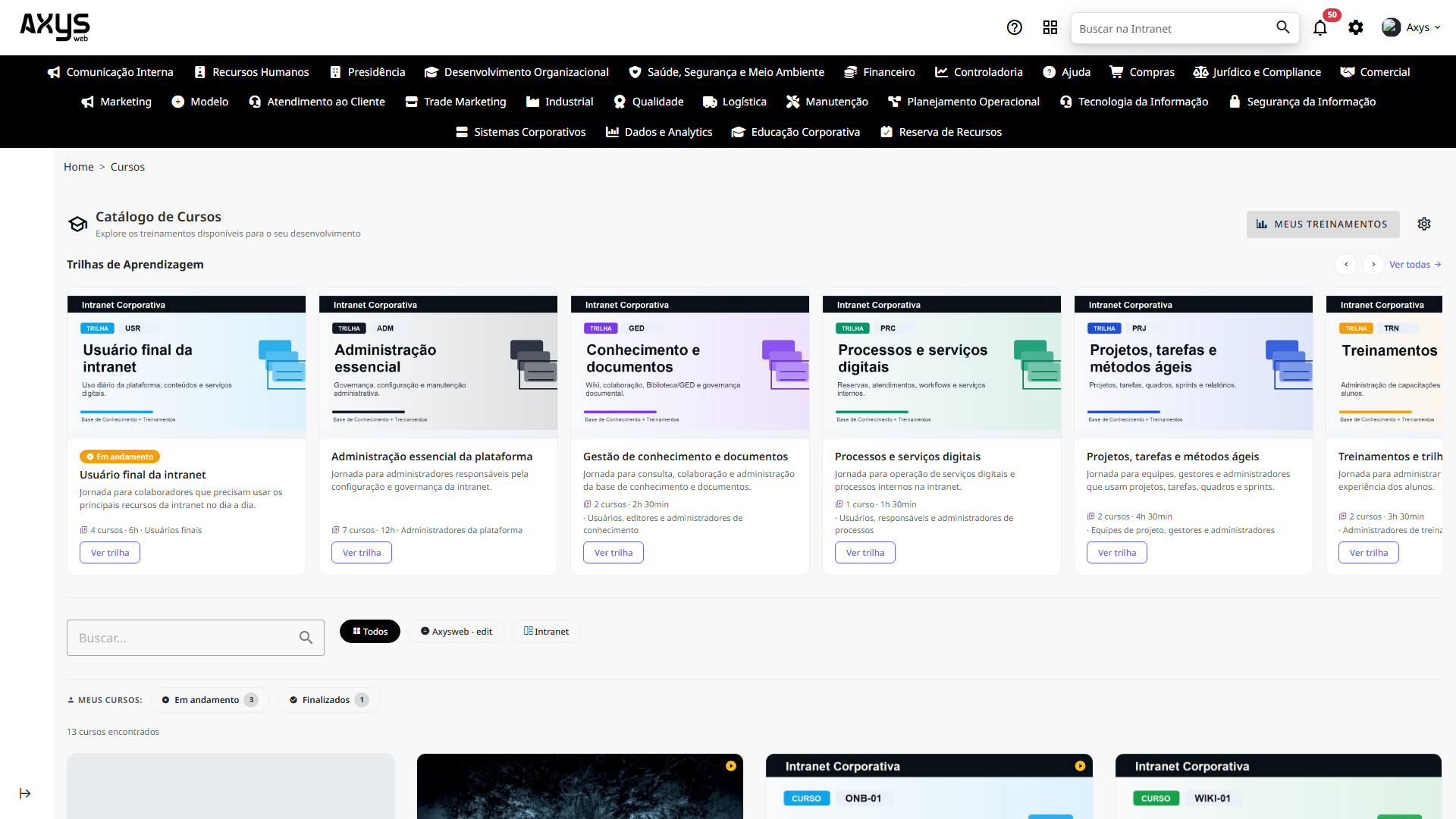1456x819 pixels.
Task: Open Dados e Analytics menu
Action: (659, 132)
